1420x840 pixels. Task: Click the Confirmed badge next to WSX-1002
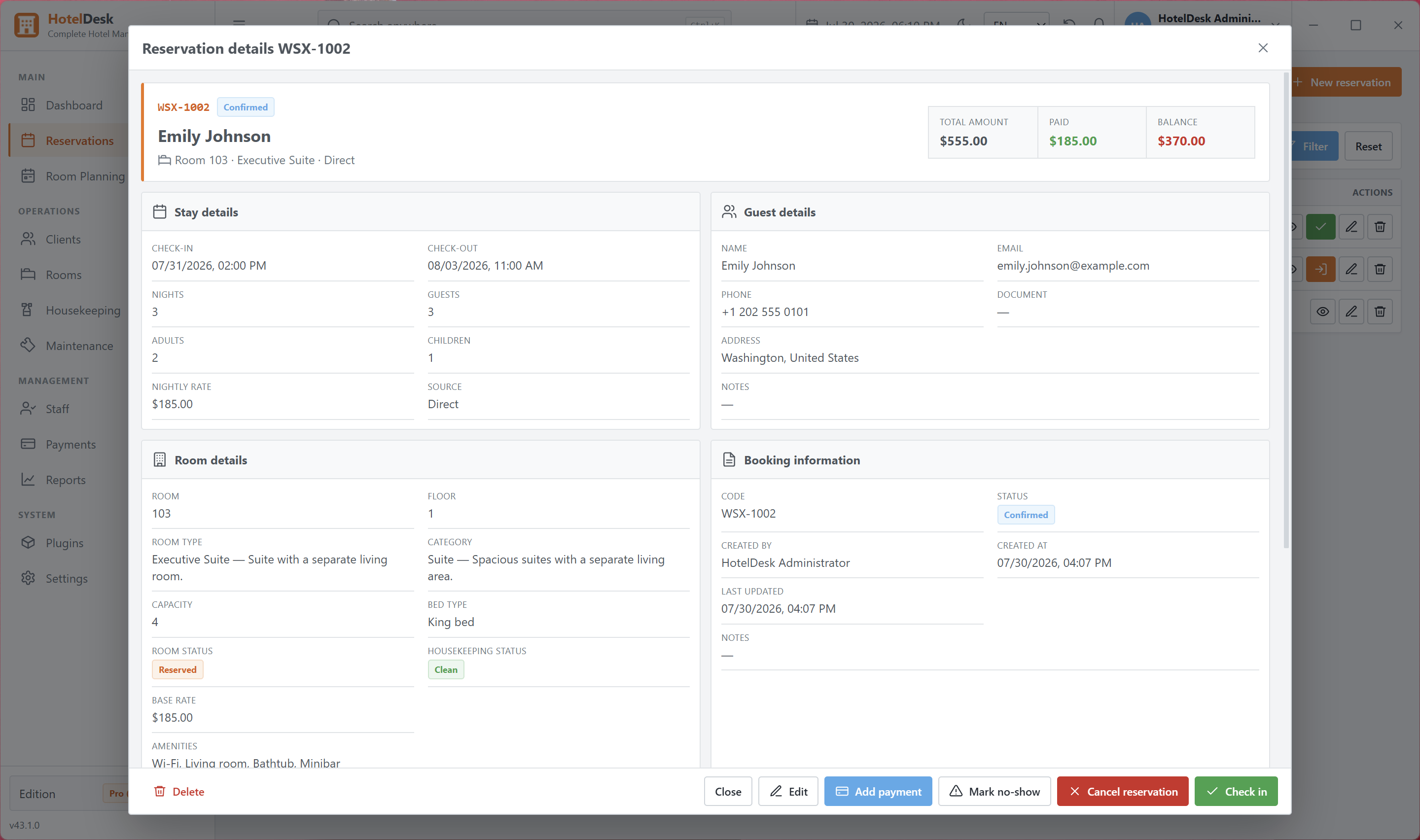pos(246,107)
